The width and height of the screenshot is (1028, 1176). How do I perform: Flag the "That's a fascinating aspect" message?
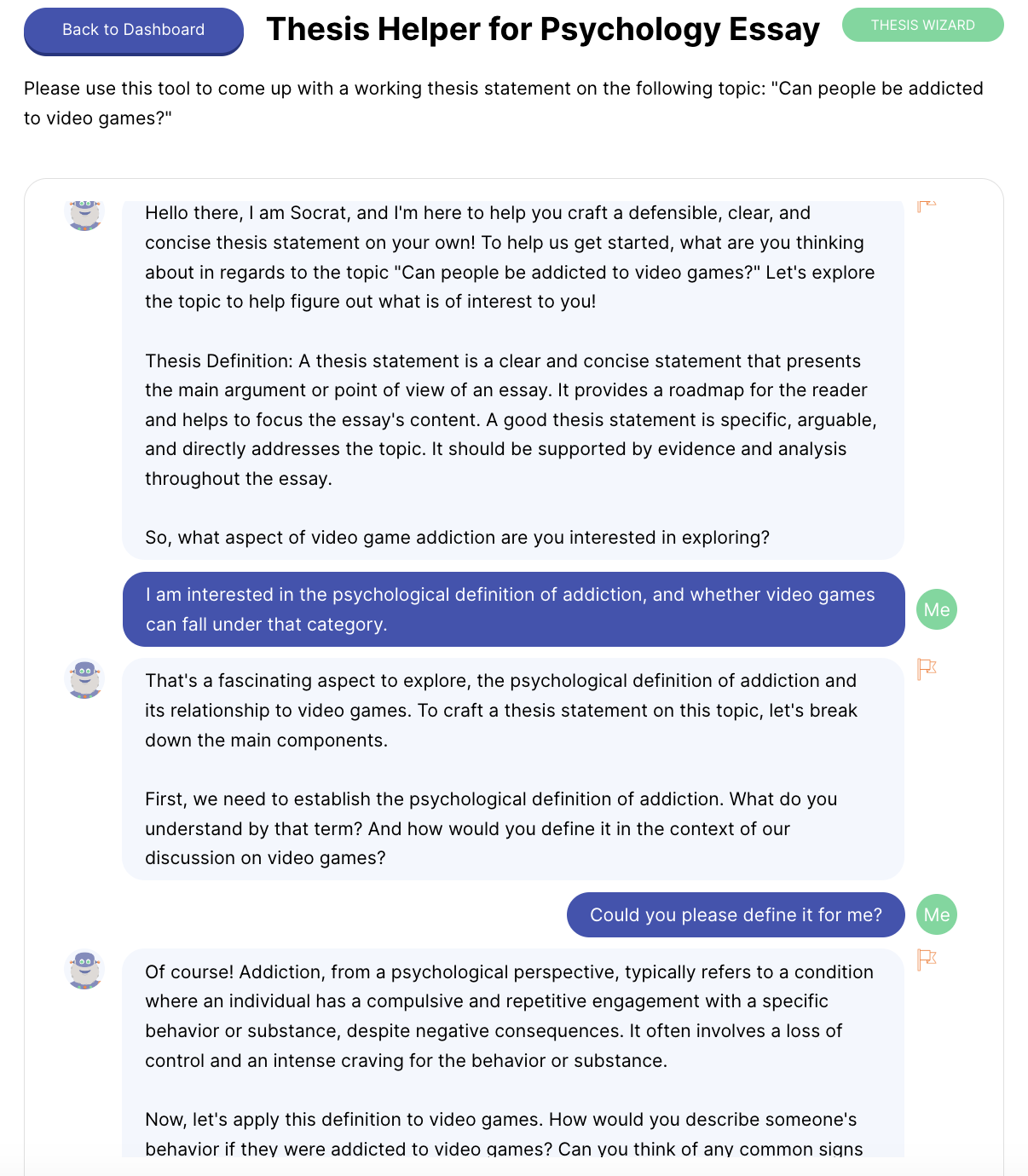coord(926,669)
